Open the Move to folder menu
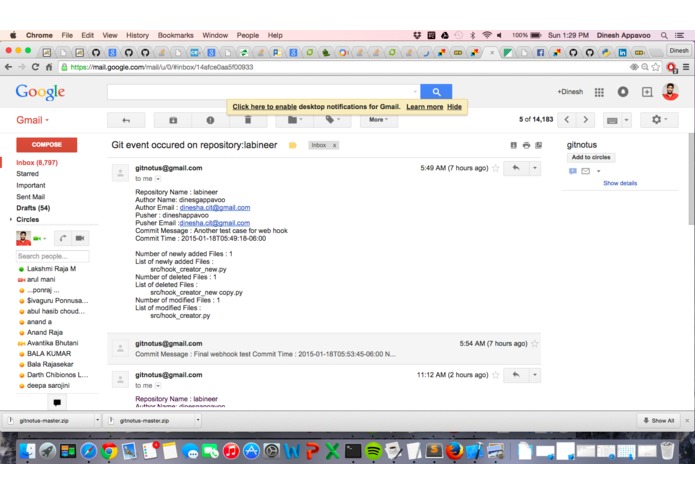The width and height of the screenshot is (695, 494). click(294, 120)
